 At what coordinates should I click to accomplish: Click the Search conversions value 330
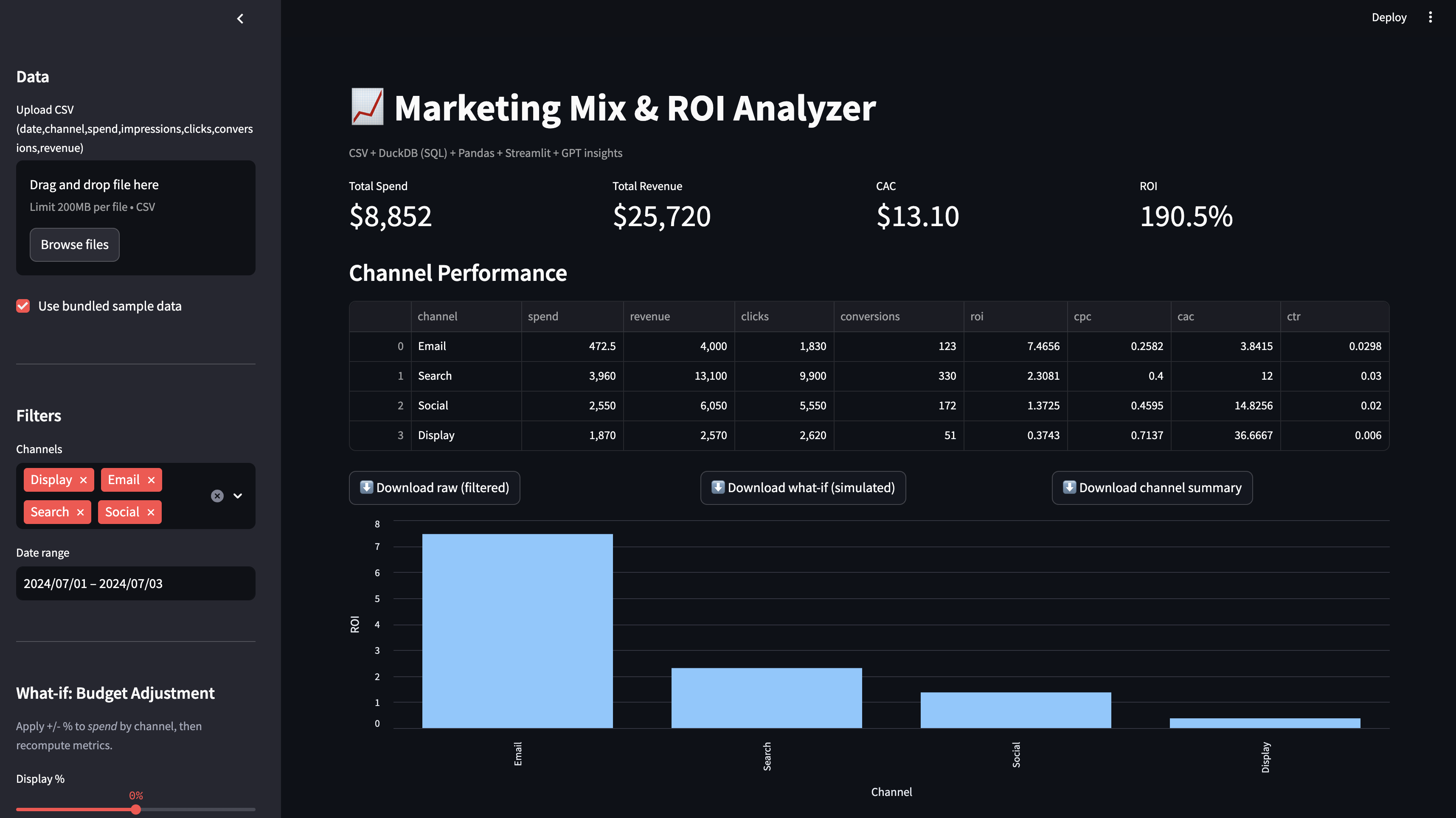click(899, 376)
